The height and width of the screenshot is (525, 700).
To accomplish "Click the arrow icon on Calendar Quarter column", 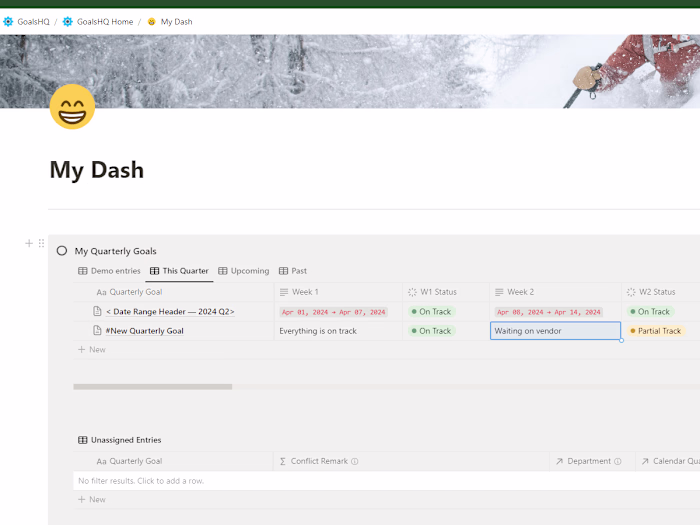I will coord(645,461).
